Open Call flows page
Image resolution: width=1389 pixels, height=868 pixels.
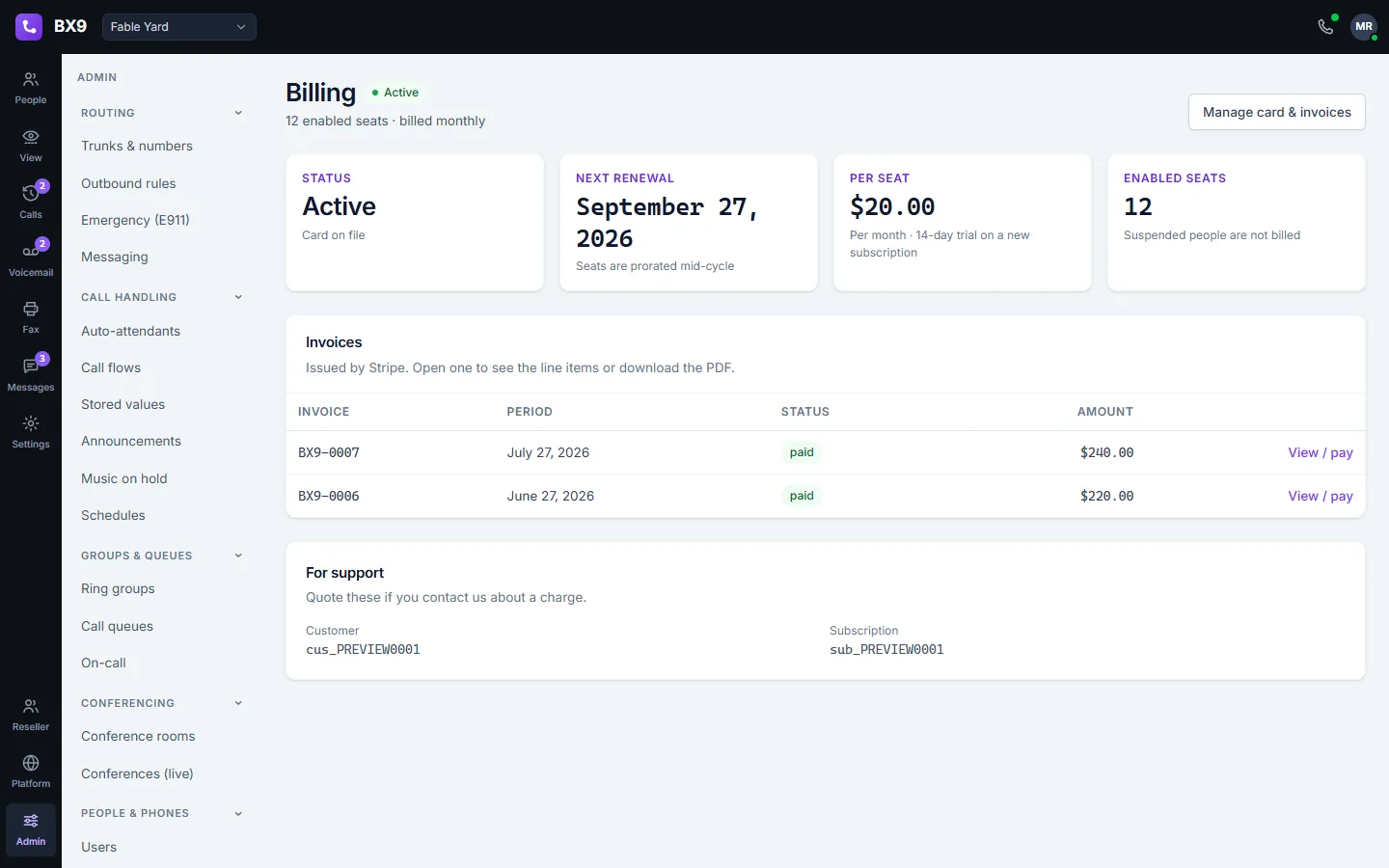[111, 367]
